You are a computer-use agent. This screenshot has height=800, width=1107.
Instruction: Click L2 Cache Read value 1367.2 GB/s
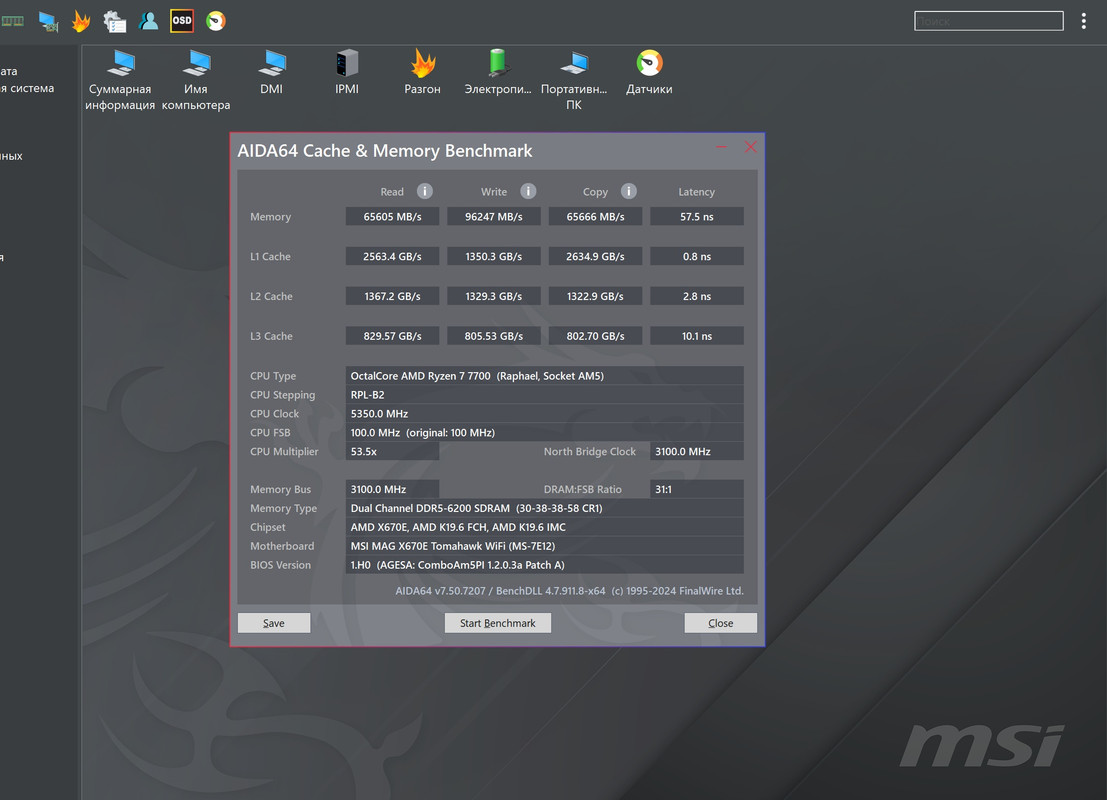pyautogui.click(x=393, y=296)
